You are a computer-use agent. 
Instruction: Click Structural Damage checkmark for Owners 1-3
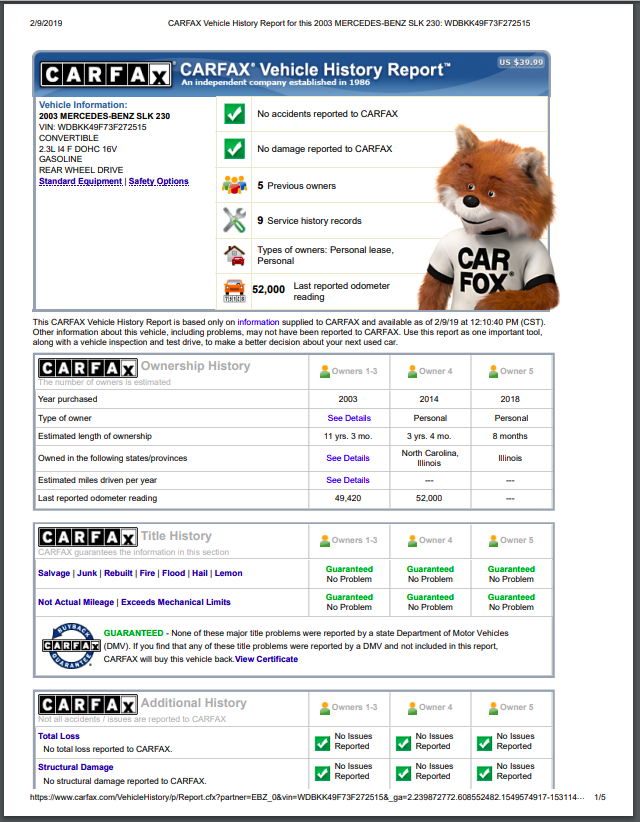coord(322,773)
